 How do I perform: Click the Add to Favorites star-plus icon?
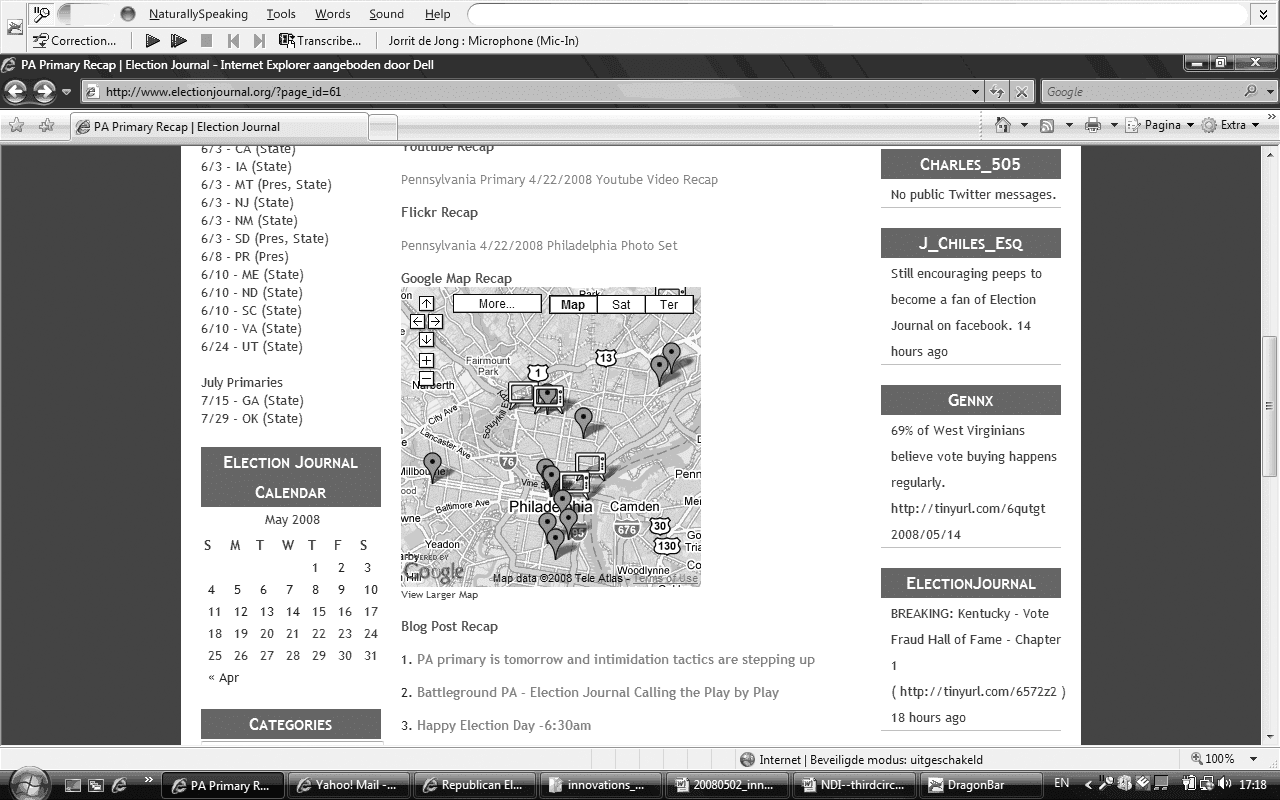[x=46, y=125]
